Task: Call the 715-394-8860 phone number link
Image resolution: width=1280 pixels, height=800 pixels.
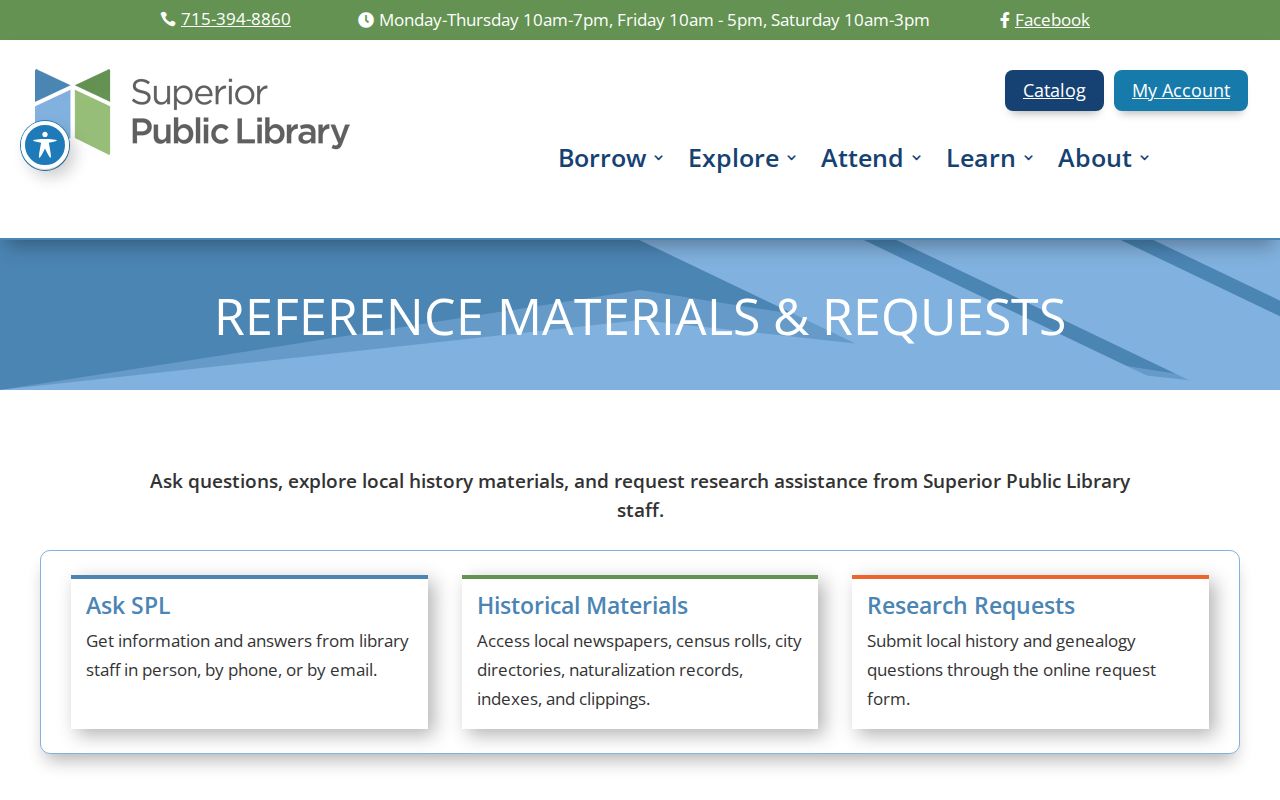Action: click(236, 19)
